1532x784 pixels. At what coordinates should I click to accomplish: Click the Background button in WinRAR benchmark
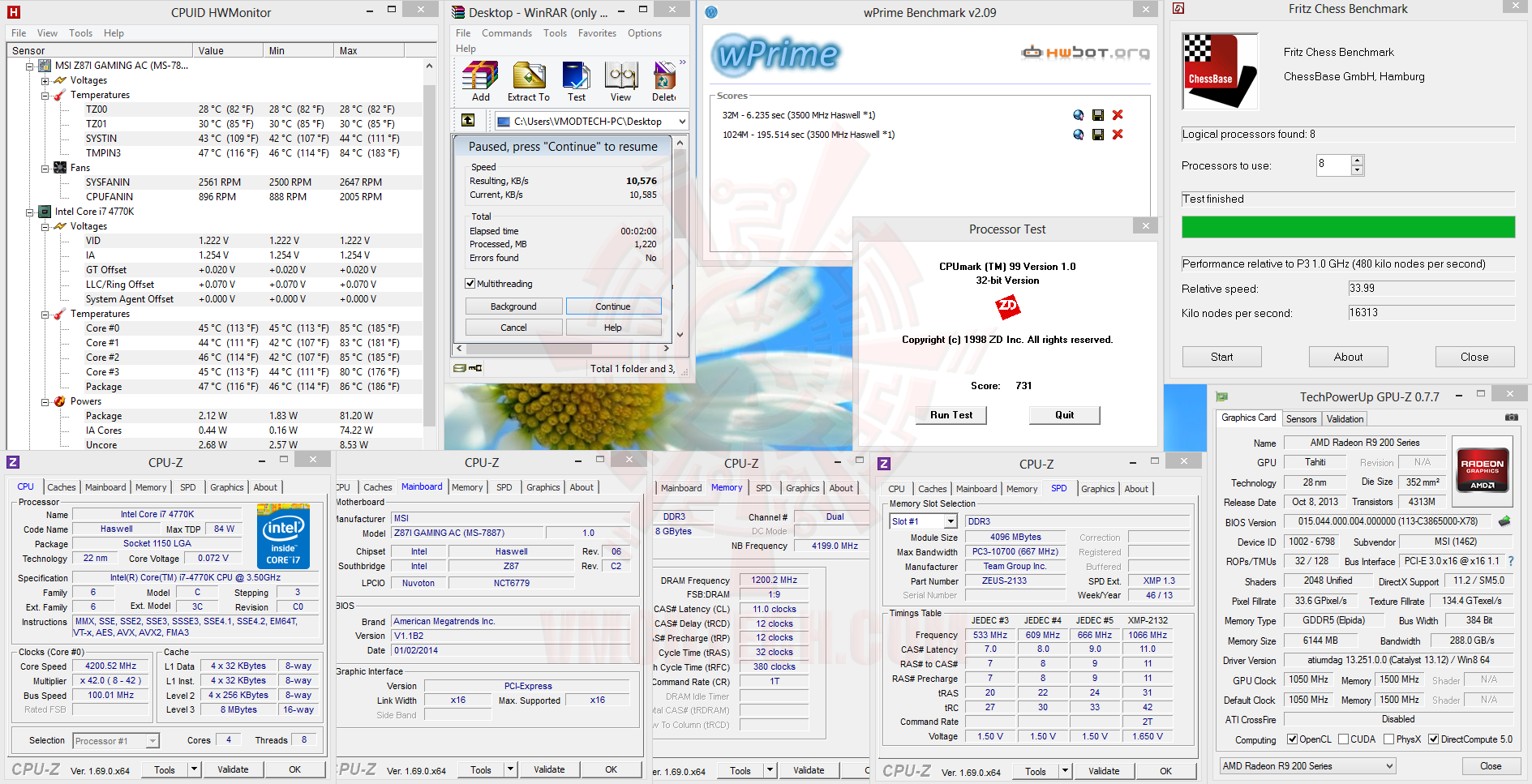pyautogui.click(x=513, y=306)
